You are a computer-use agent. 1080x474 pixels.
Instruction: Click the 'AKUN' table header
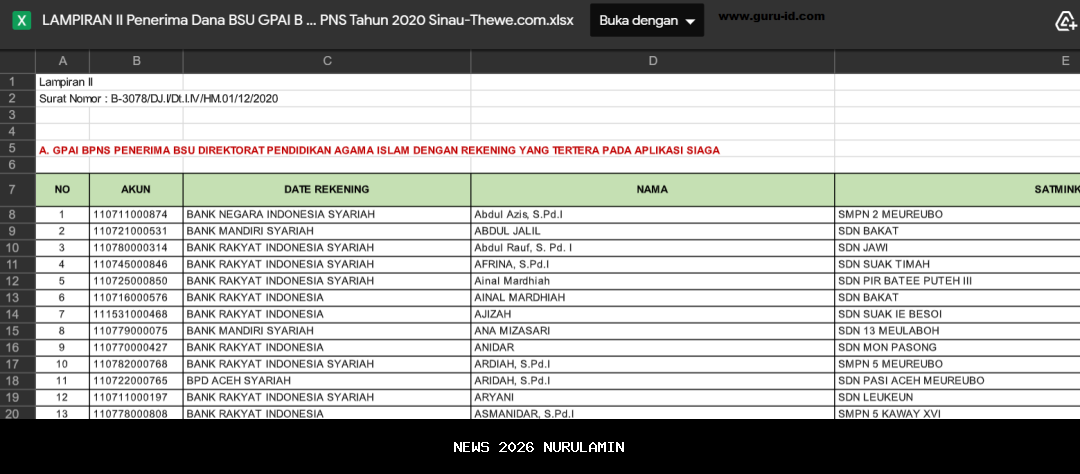[136, 189]
